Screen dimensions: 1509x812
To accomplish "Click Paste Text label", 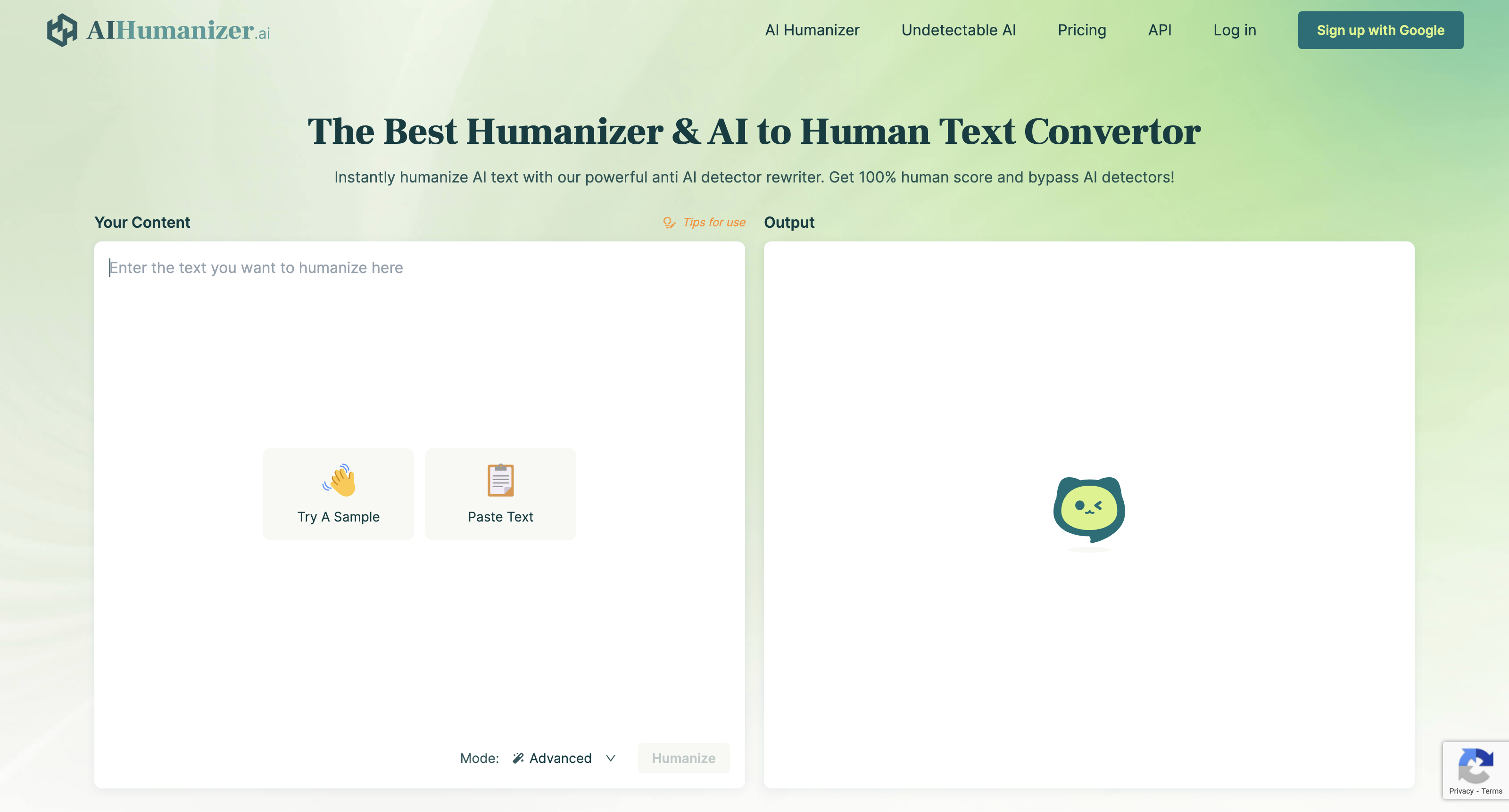I will tap(500, 517).
